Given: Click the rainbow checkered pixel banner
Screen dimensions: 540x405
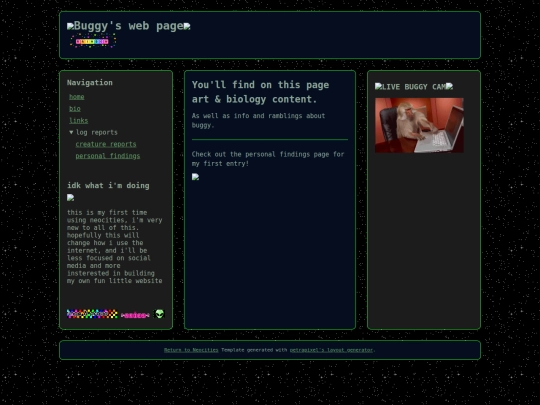Looking at the screenshot, I should coord(92,314).
